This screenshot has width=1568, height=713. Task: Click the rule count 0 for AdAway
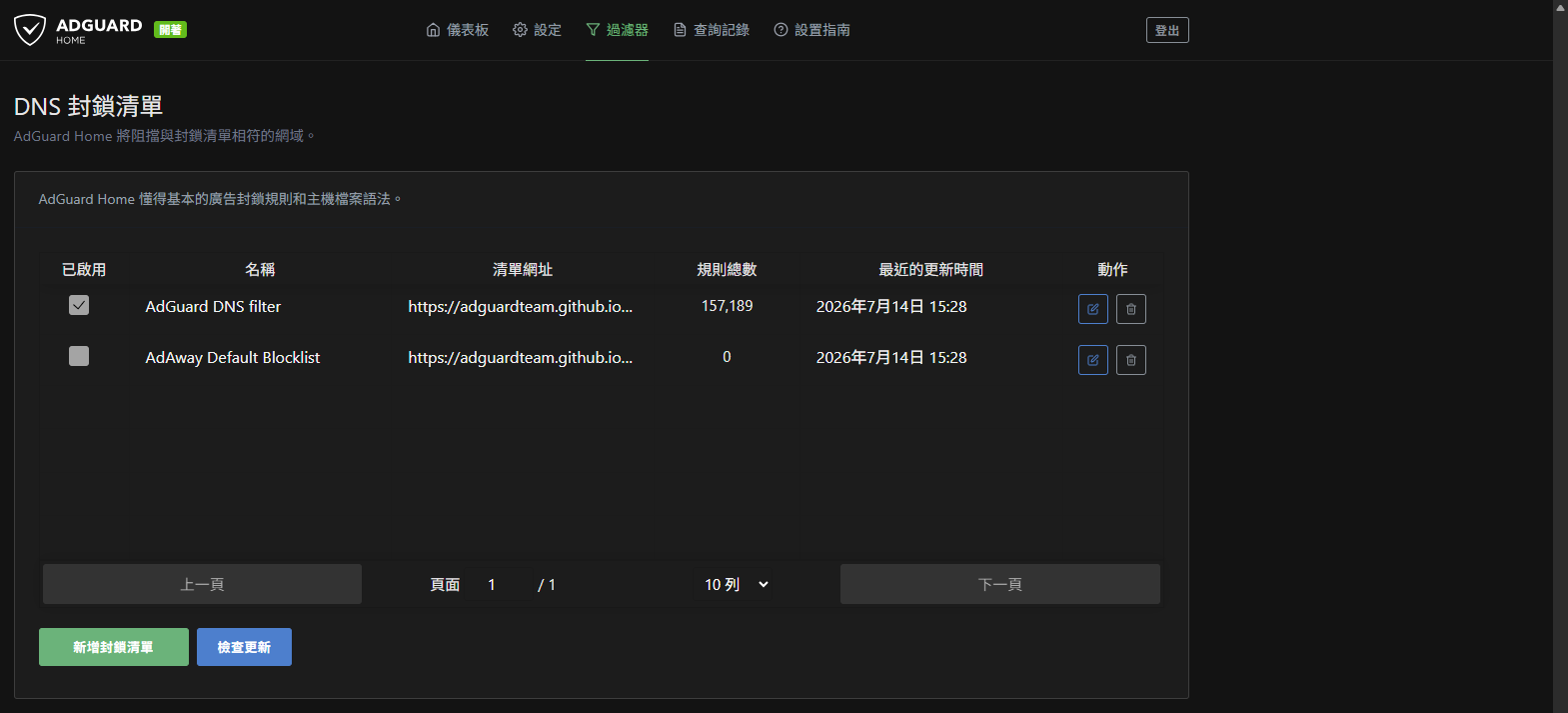coord(727,357)
